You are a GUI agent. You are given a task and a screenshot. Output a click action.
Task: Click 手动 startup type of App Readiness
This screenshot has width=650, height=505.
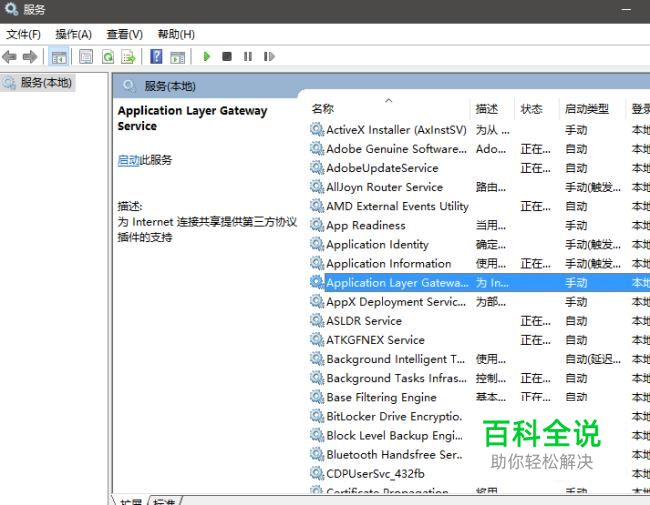(x=576, y=225)
